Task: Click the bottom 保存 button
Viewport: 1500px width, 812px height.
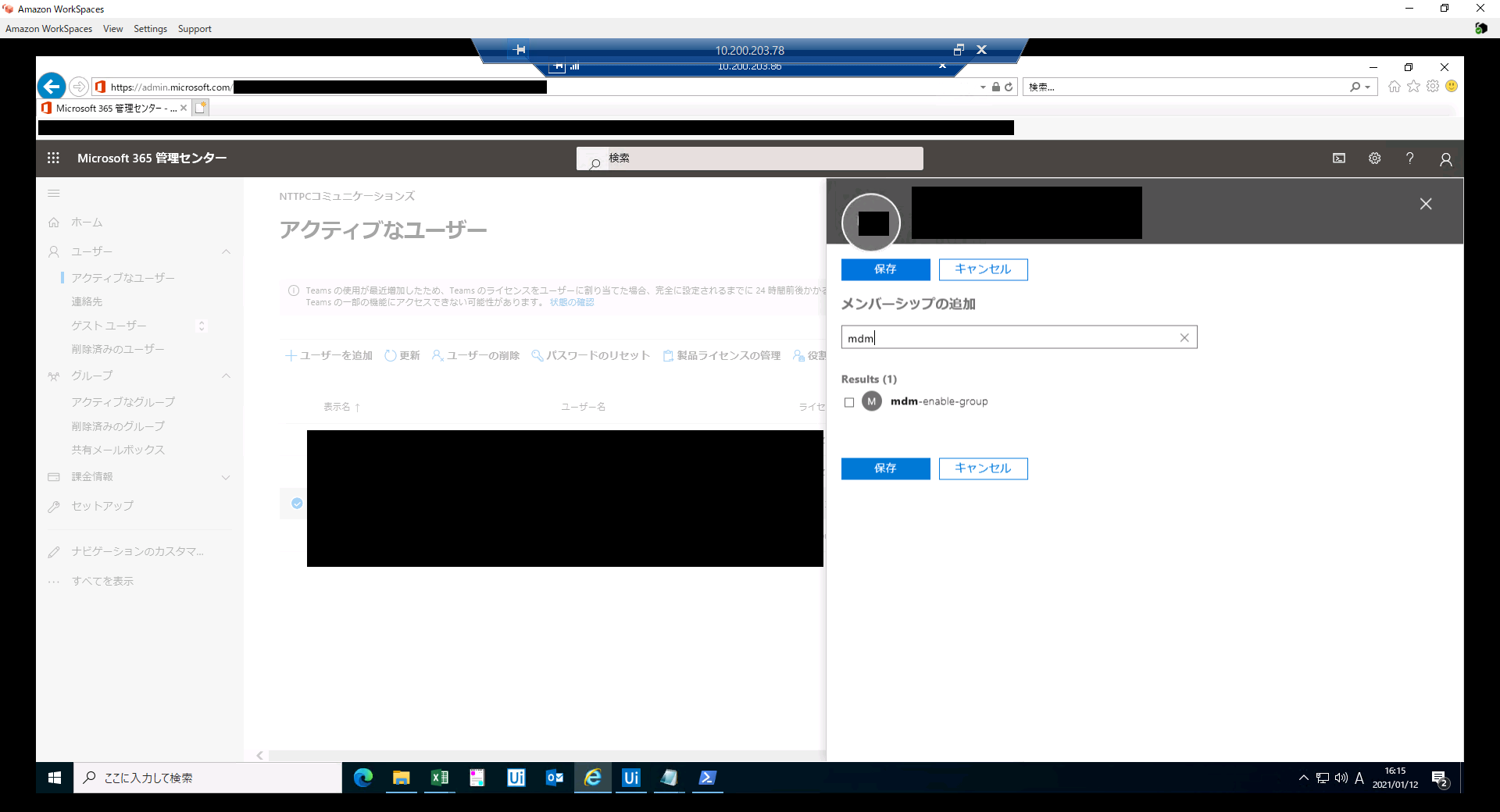Action: pos(885,468)
